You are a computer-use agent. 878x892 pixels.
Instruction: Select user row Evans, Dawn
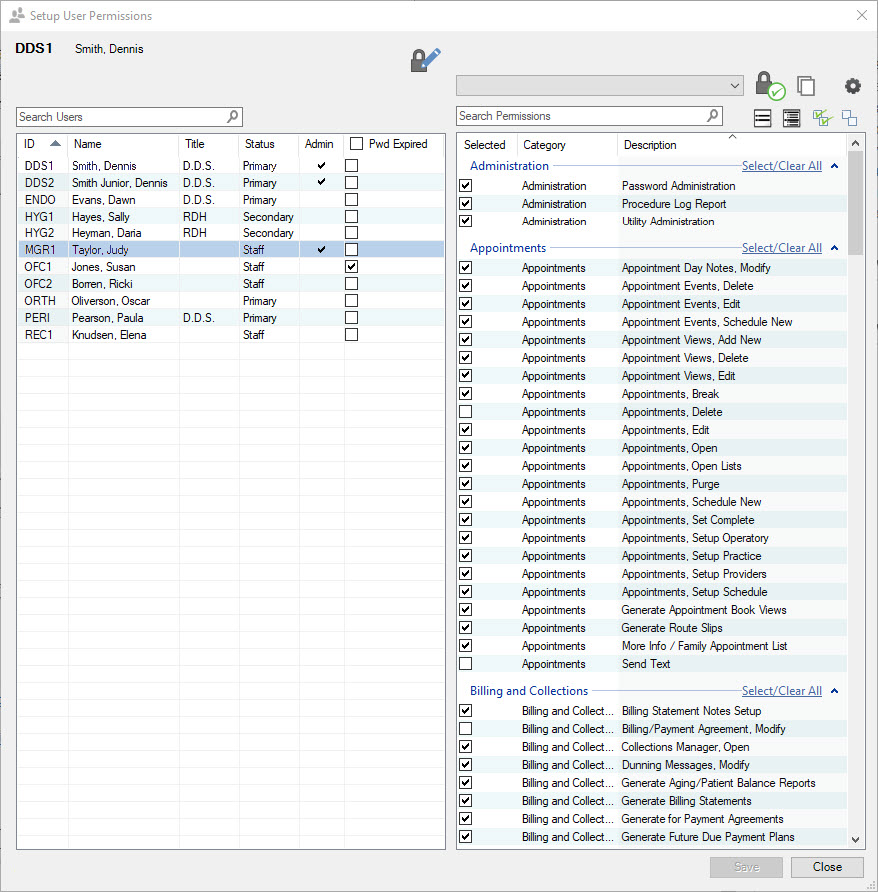230,200
